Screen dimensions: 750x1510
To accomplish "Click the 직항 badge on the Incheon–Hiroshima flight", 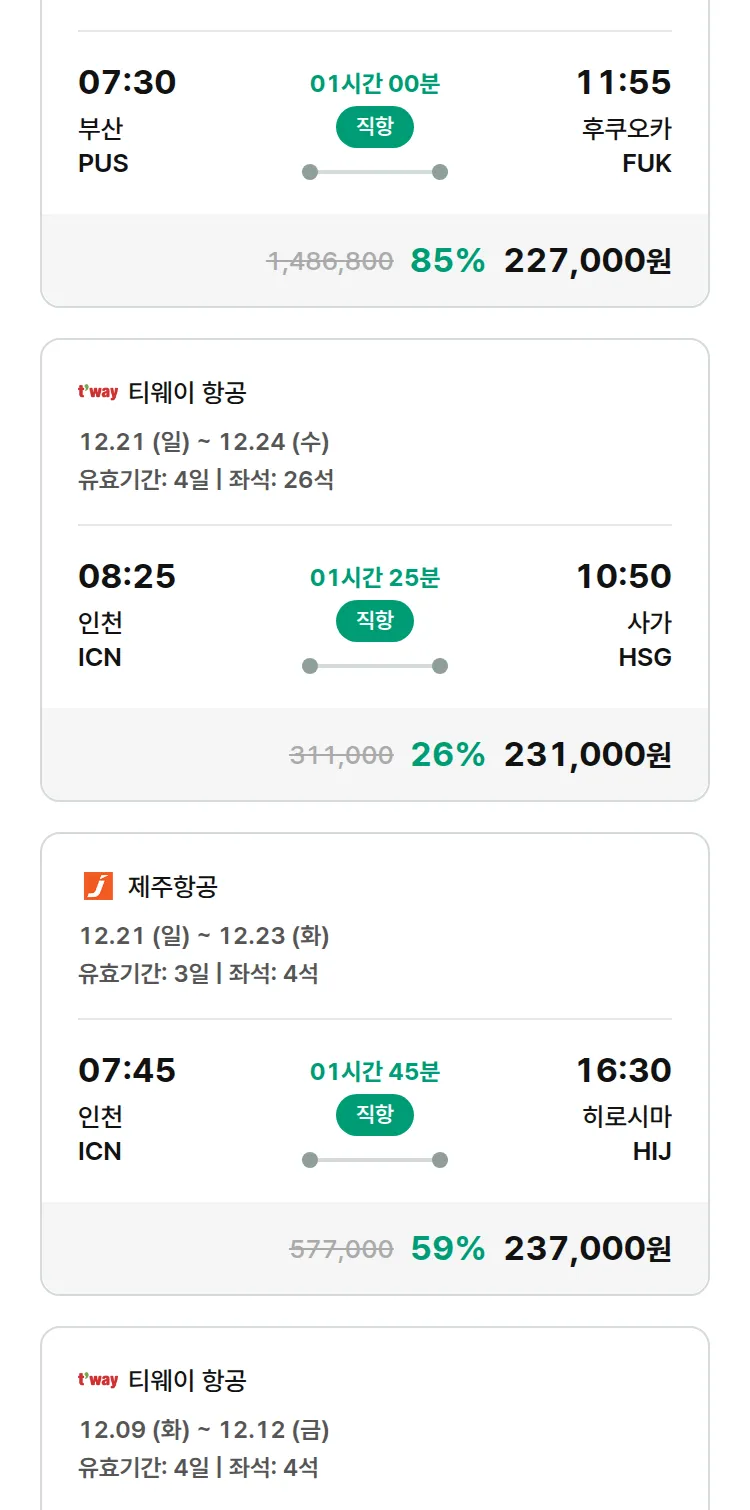I will click(375, 1115).
